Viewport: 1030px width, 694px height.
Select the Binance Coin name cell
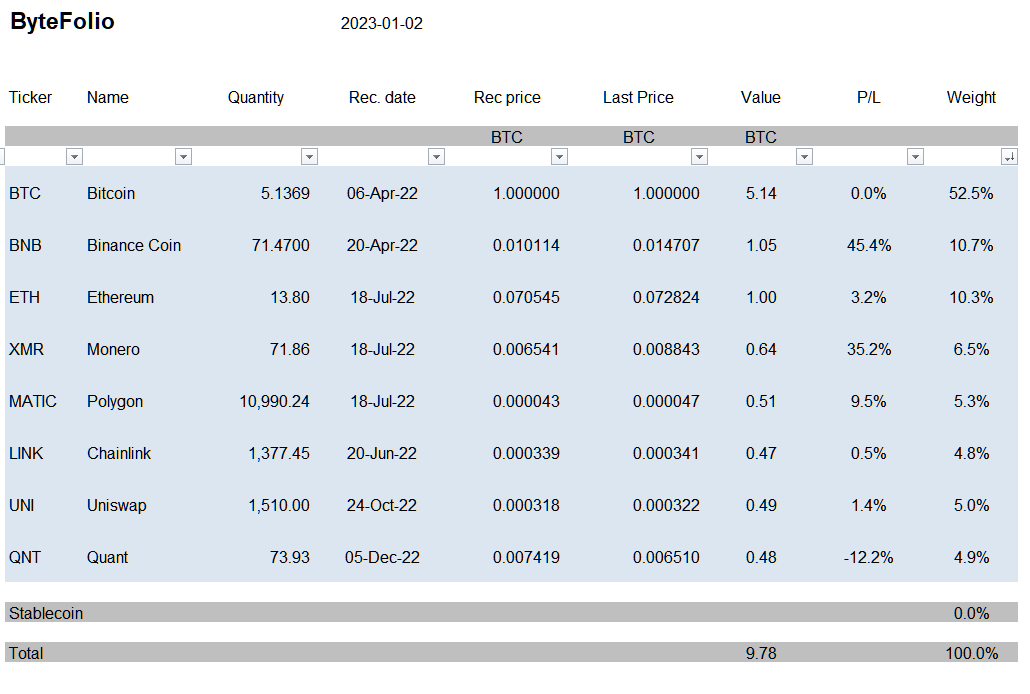(x=134, y=245)
